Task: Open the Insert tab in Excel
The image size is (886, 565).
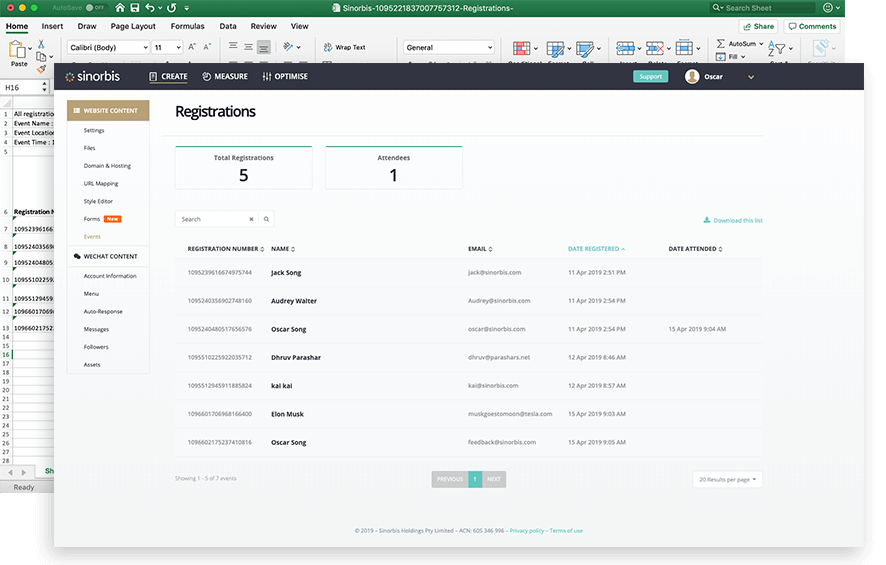Action: pos(52,26)
